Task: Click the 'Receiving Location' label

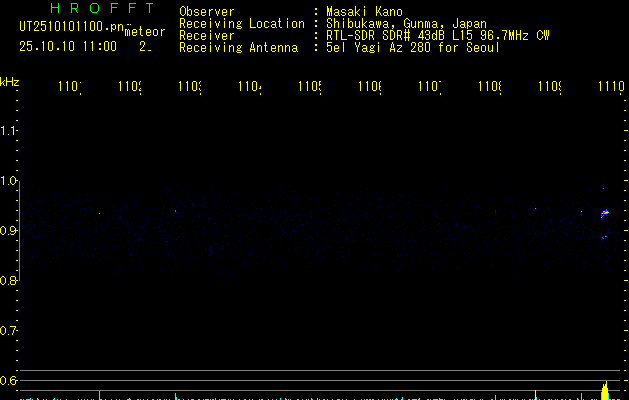Action: [242, 24]
